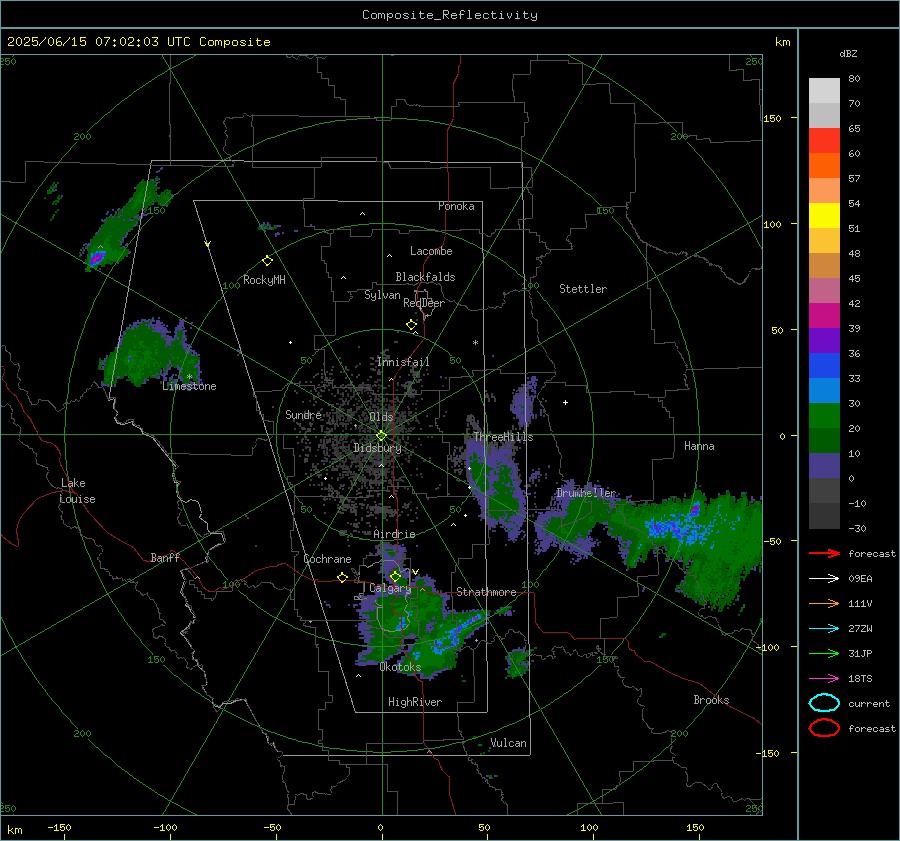Click the green 31JP arrow in the legend
The width and height of the screenshot is (900, 841).
pyautogui.click(x=824, y=653)
